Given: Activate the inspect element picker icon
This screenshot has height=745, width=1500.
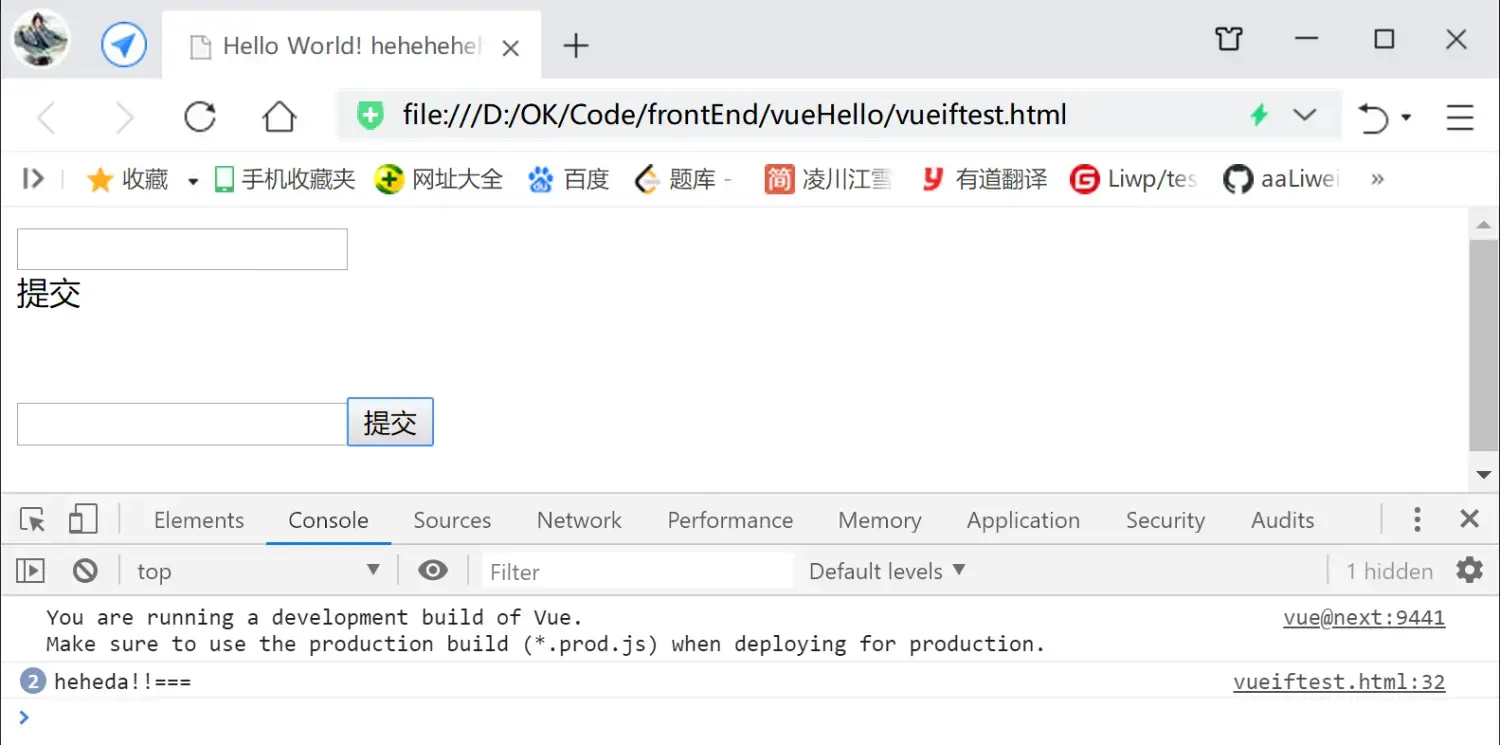Looking at the screenshot, I should coord(32,520).
